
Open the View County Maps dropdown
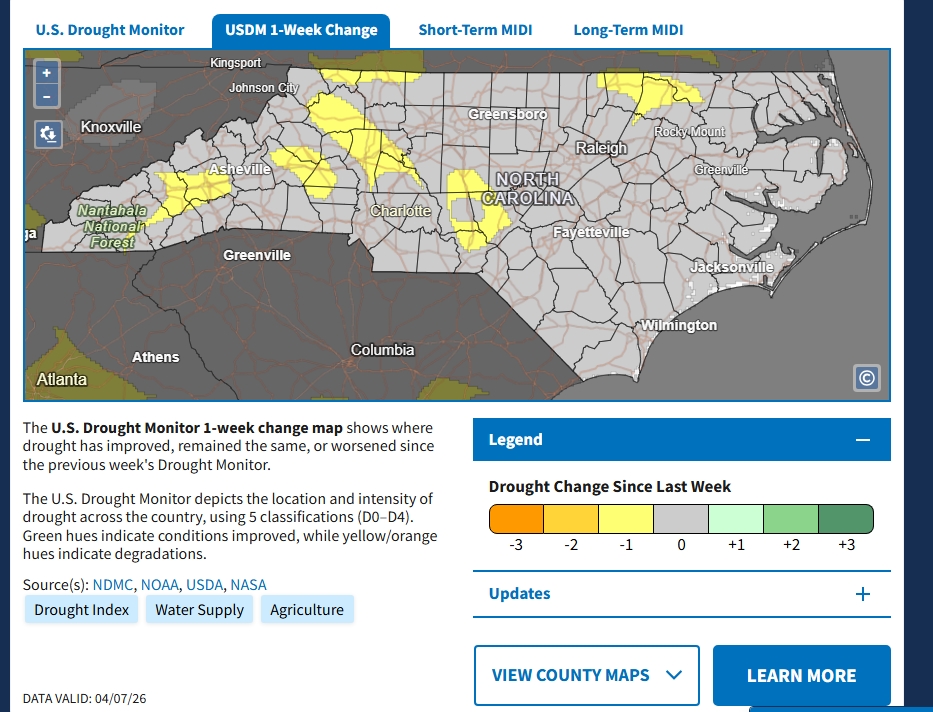[x=587, y=675]
